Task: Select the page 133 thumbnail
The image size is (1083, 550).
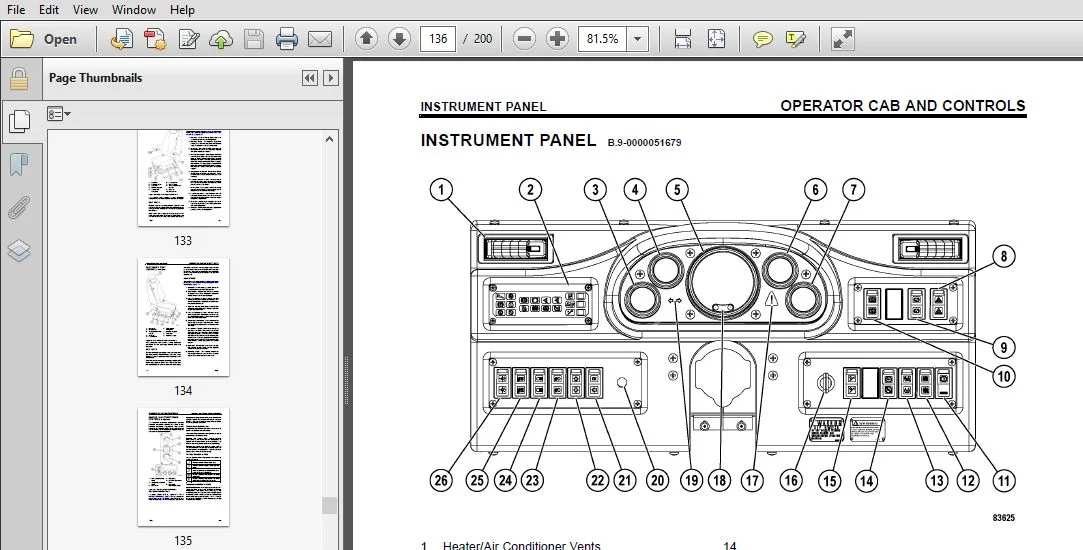Action: (x=183, y=178)
